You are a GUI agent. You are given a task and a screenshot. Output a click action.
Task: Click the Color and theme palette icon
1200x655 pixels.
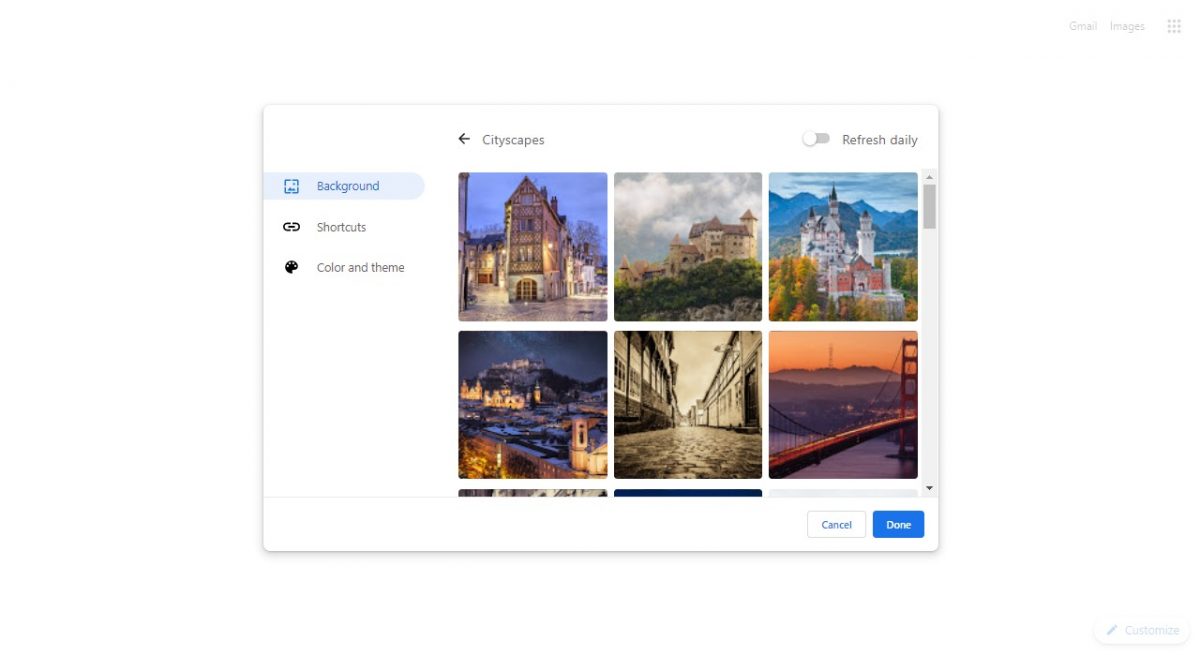(x=291, y=267)
